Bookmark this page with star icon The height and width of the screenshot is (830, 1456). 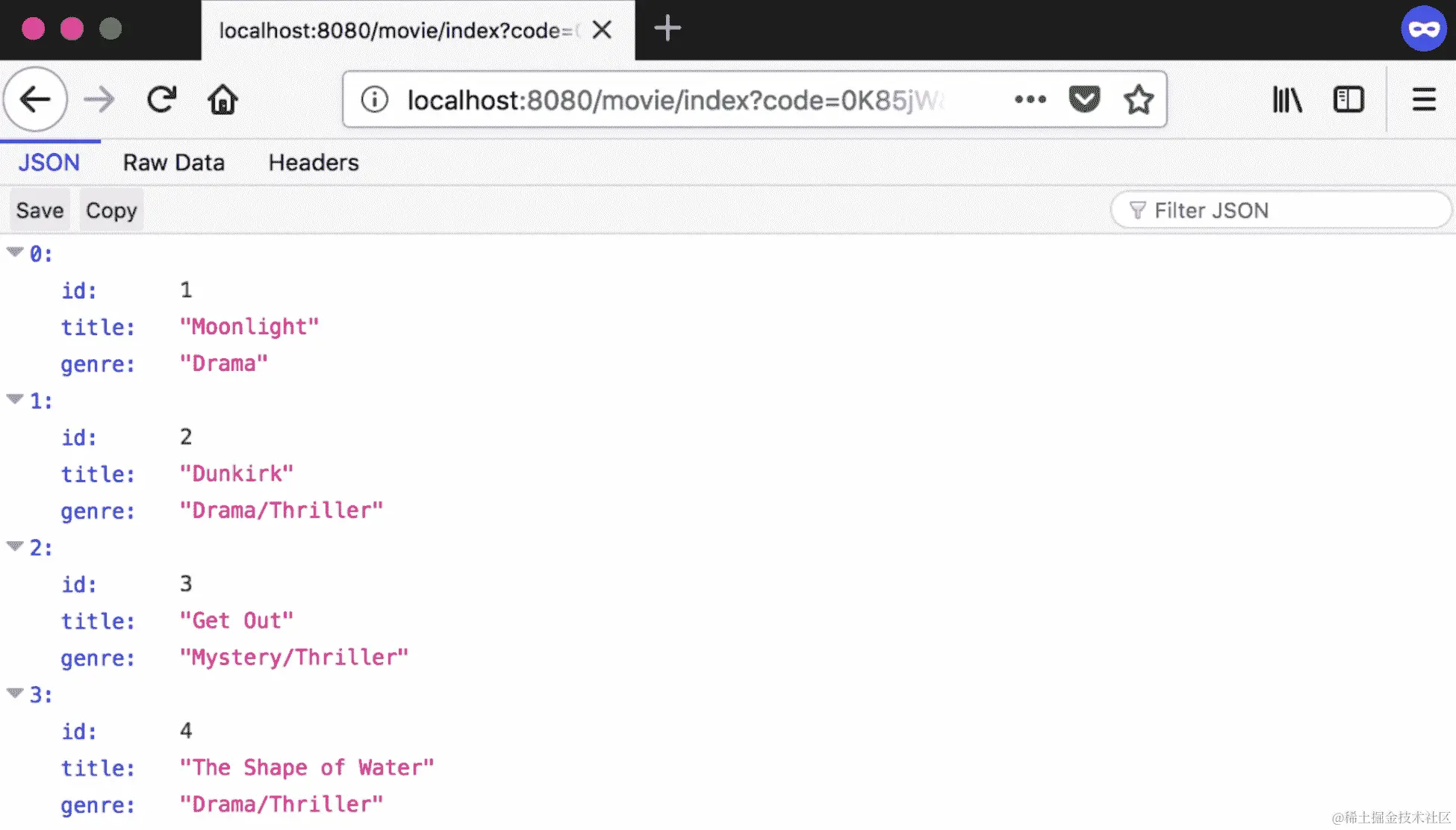pyautogui.click(x=1139, y=99)
